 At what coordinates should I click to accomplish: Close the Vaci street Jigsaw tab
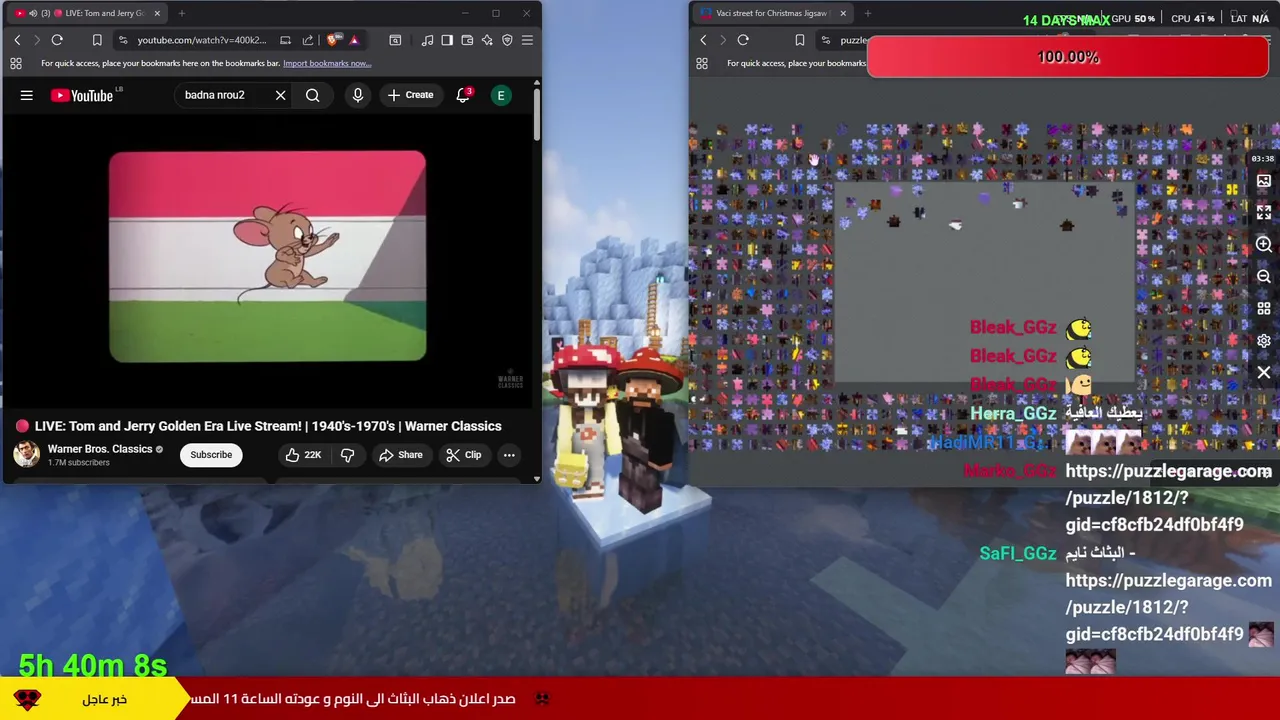click(843, 13)
